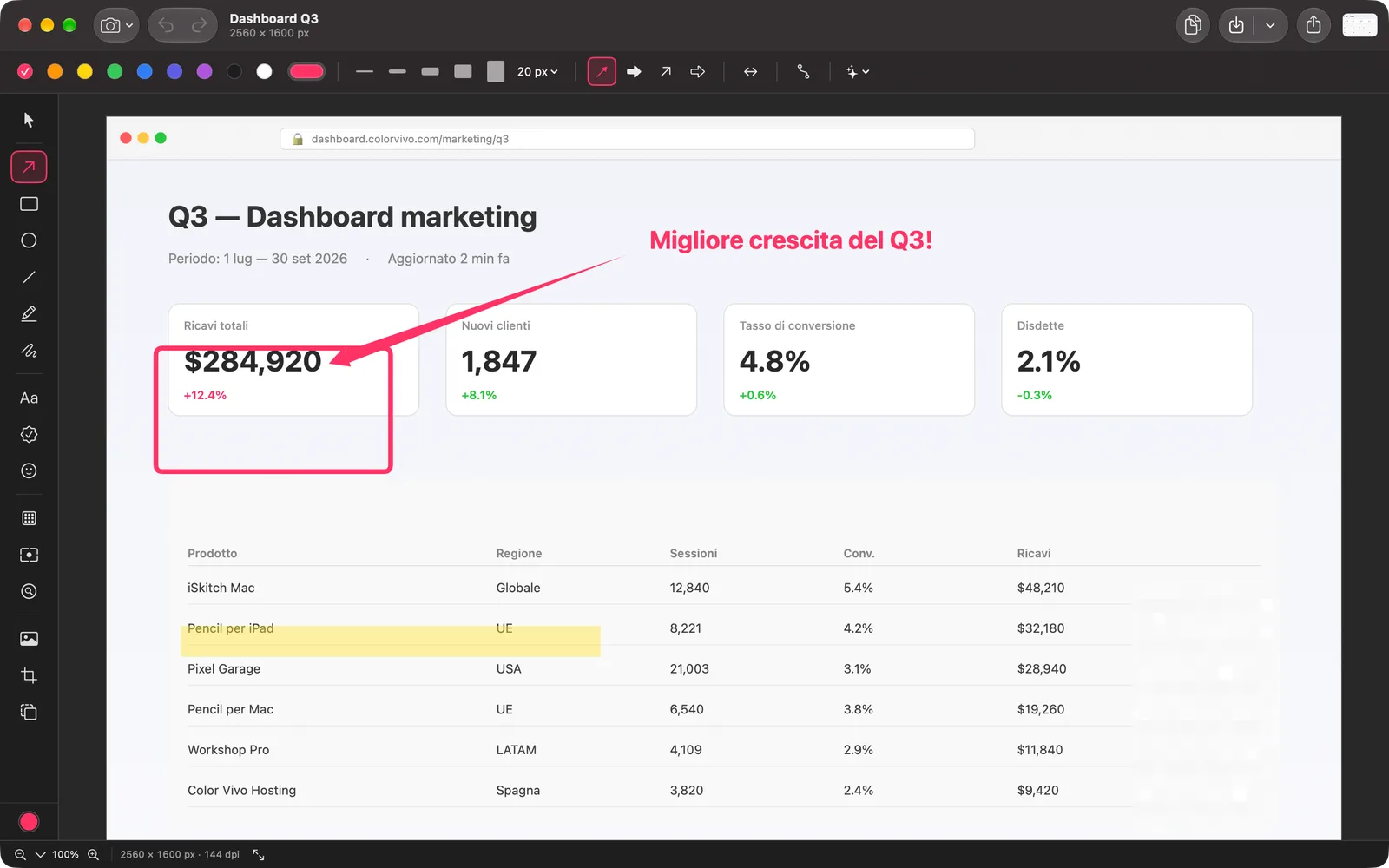Select the thinnest line weight option
Image resolution: width=1389 pixels, height=868 pixels.
(x=365, y=72)
